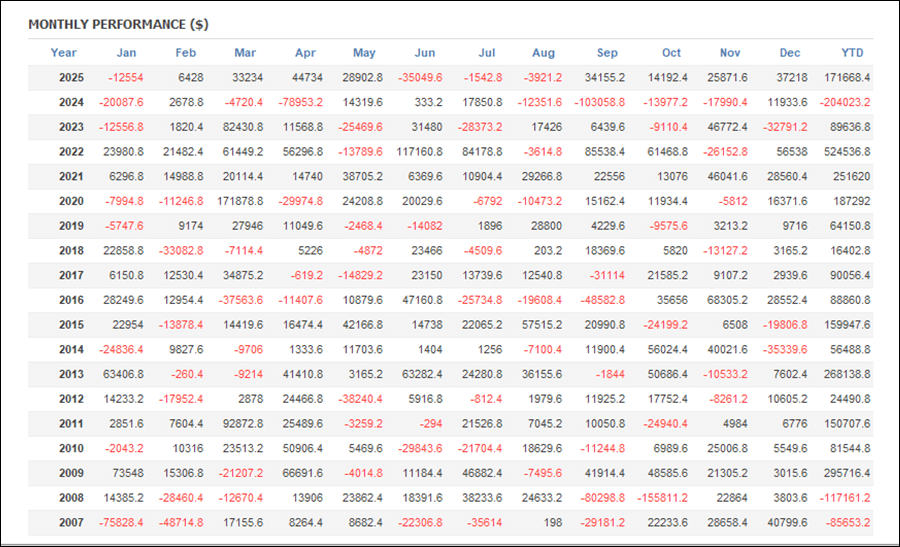Click the YTD column header
The image size is (900, 547).
tap(852, 53)
